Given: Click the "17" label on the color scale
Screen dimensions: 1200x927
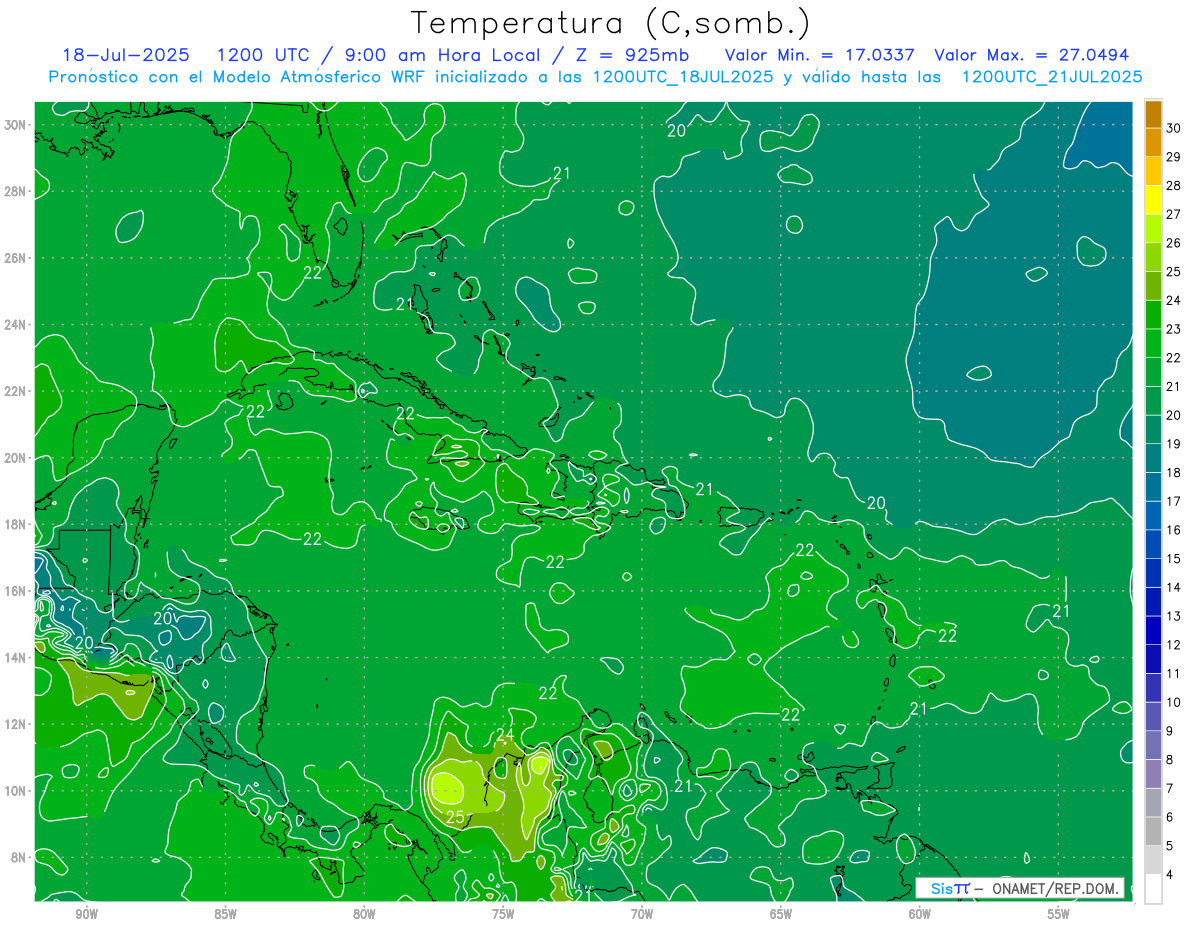Looking at the screenshot, I should pos(1174,501).
